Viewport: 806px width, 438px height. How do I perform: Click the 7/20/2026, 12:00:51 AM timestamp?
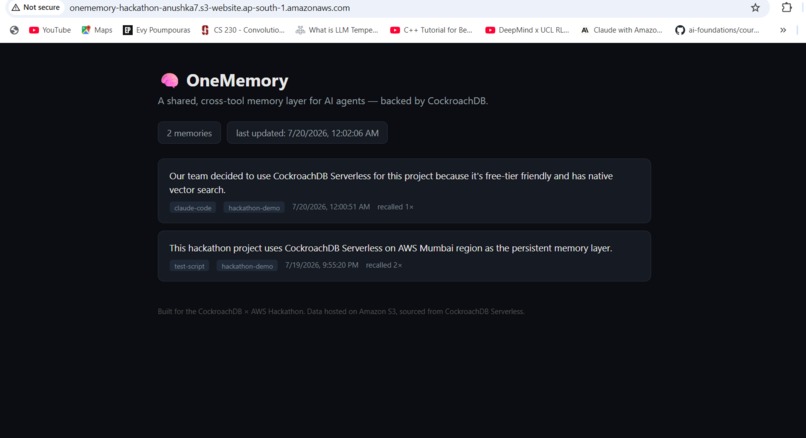click(331, 207)
